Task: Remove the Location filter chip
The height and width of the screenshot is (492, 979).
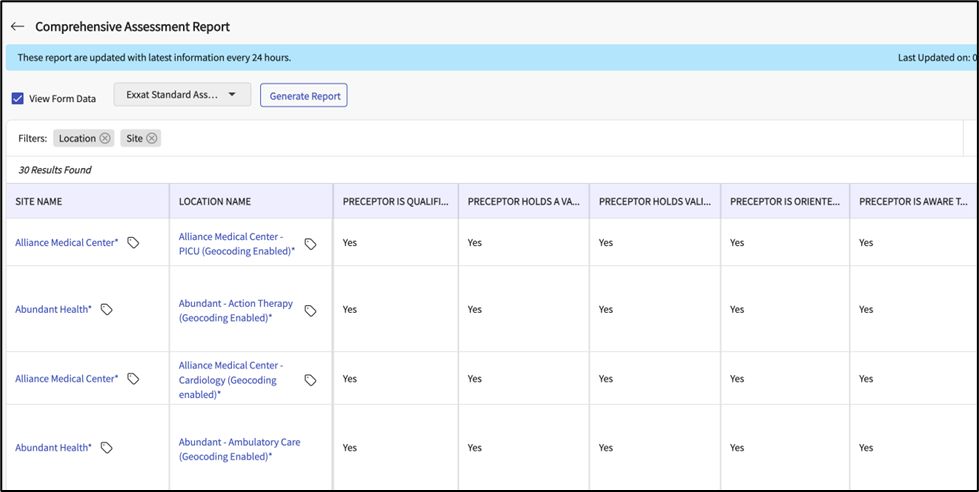Action: 105,138
